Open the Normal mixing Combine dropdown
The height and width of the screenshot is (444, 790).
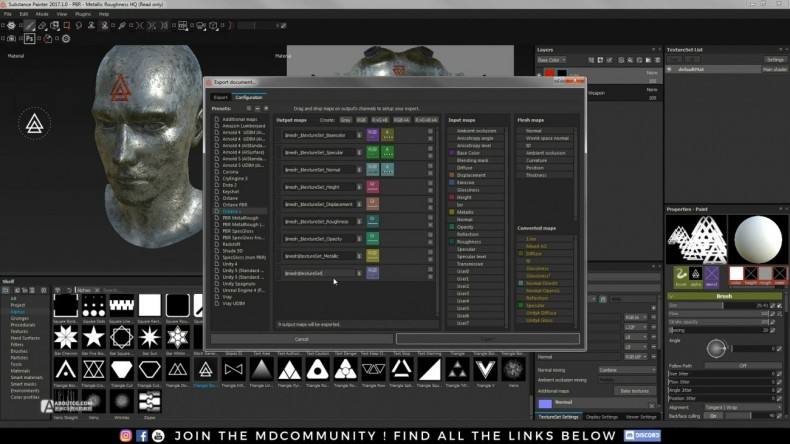(x=627, y=370)
